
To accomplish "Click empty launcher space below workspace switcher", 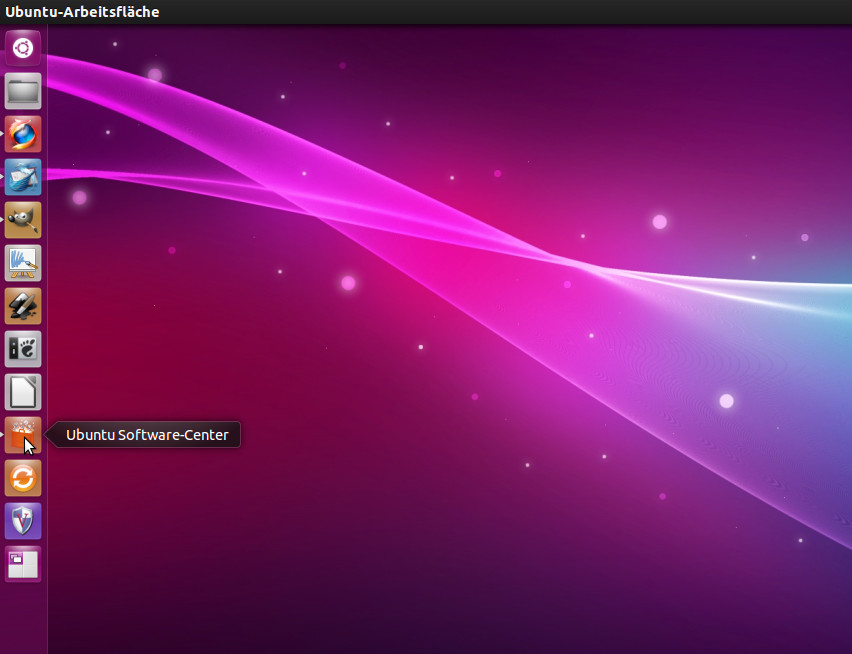I will 23,620.
